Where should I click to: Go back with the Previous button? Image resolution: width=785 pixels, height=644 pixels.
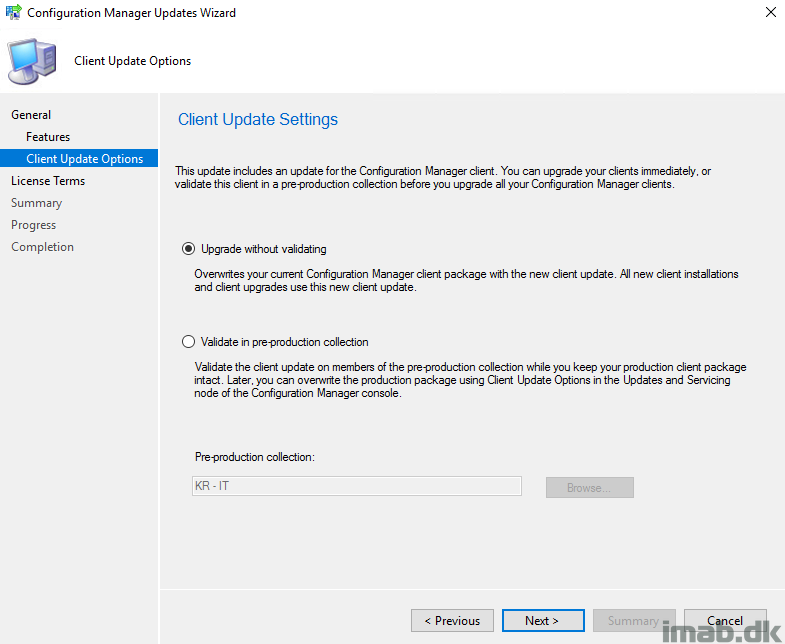coord(453,620)
